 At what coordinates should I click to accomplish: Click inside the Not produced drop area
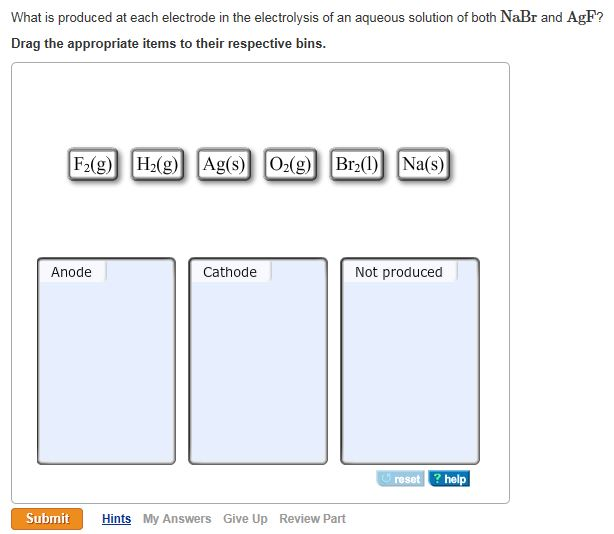[x=410, y=370]
